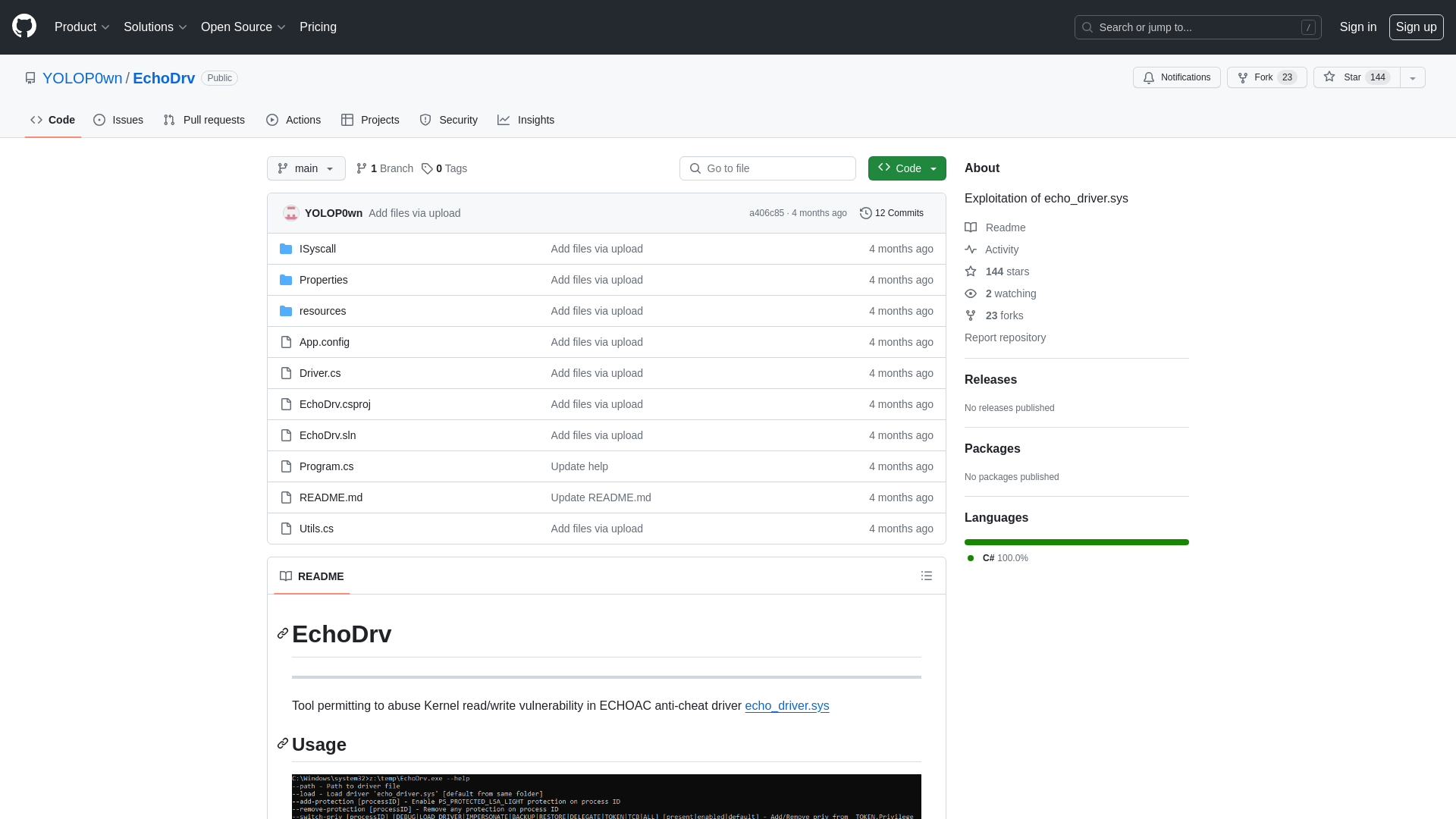1456x819 pixels.
Task: Expand the additional repository options
Action: pyautogui.click(x=1412, y=77)
